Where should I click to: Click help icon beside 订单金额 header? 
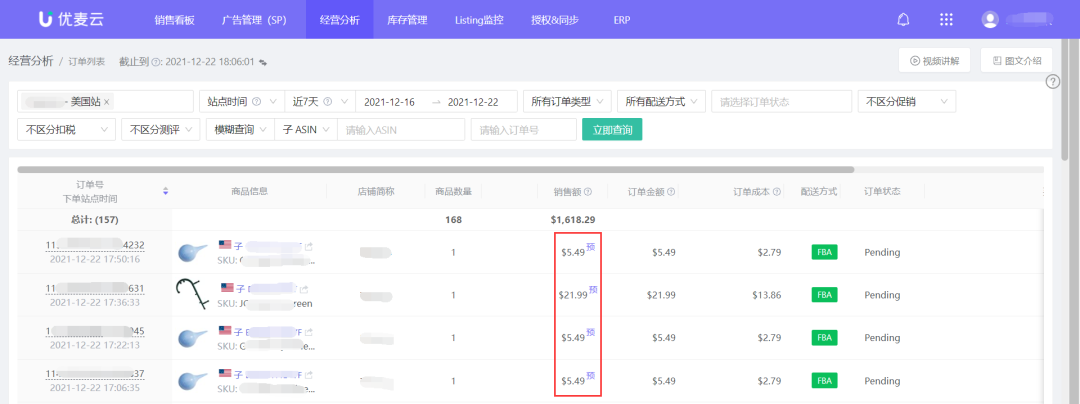(671, 192)
